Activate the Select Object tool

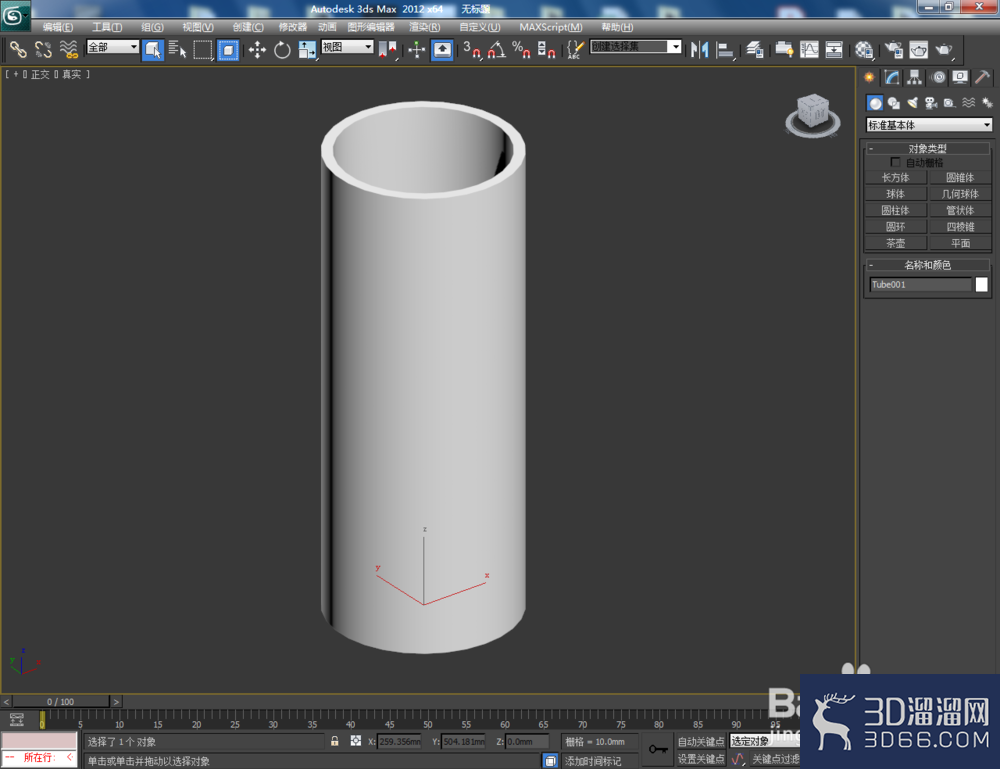152,50
